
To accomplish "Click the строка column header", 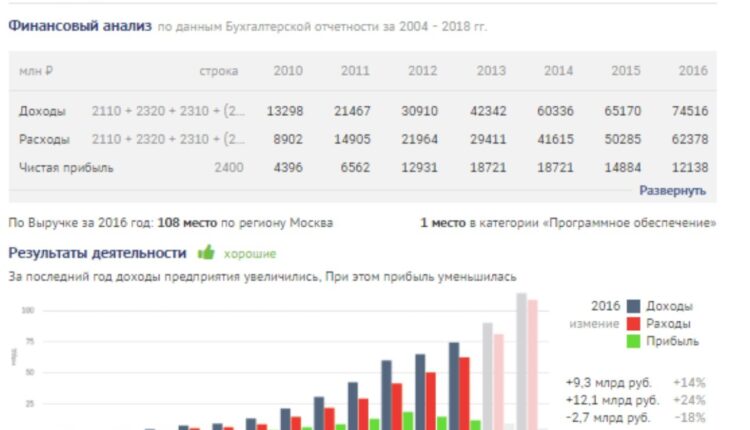I will 218,71.
